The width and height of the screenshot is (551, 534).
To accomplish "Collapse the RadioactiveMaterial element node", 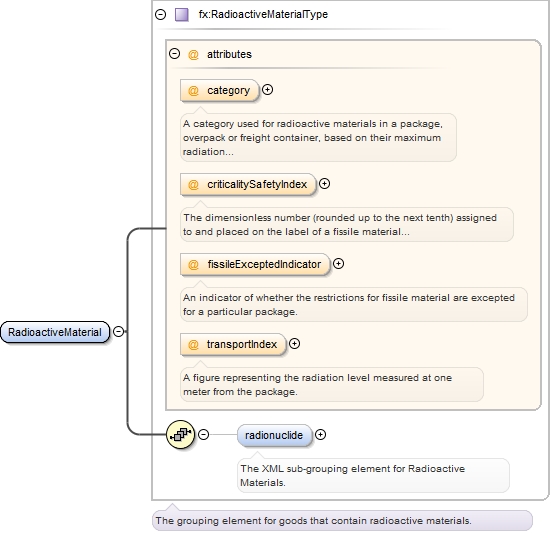I will pos(119,331).
